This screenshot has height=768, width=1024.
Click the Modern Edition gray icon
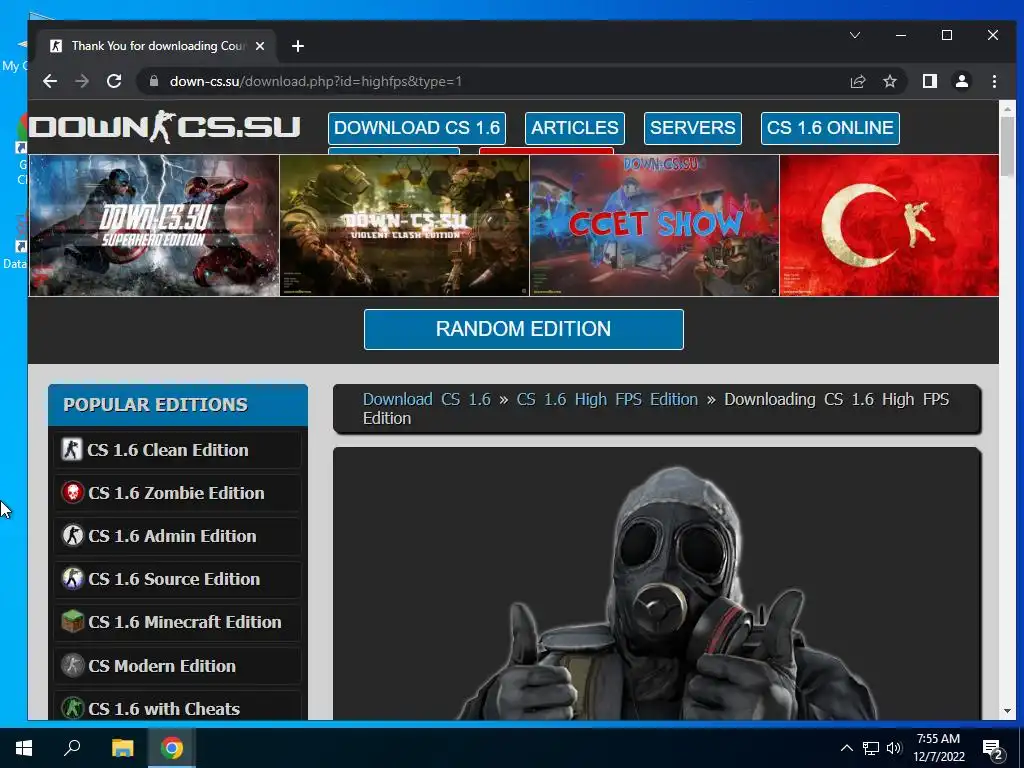(72, 665)
